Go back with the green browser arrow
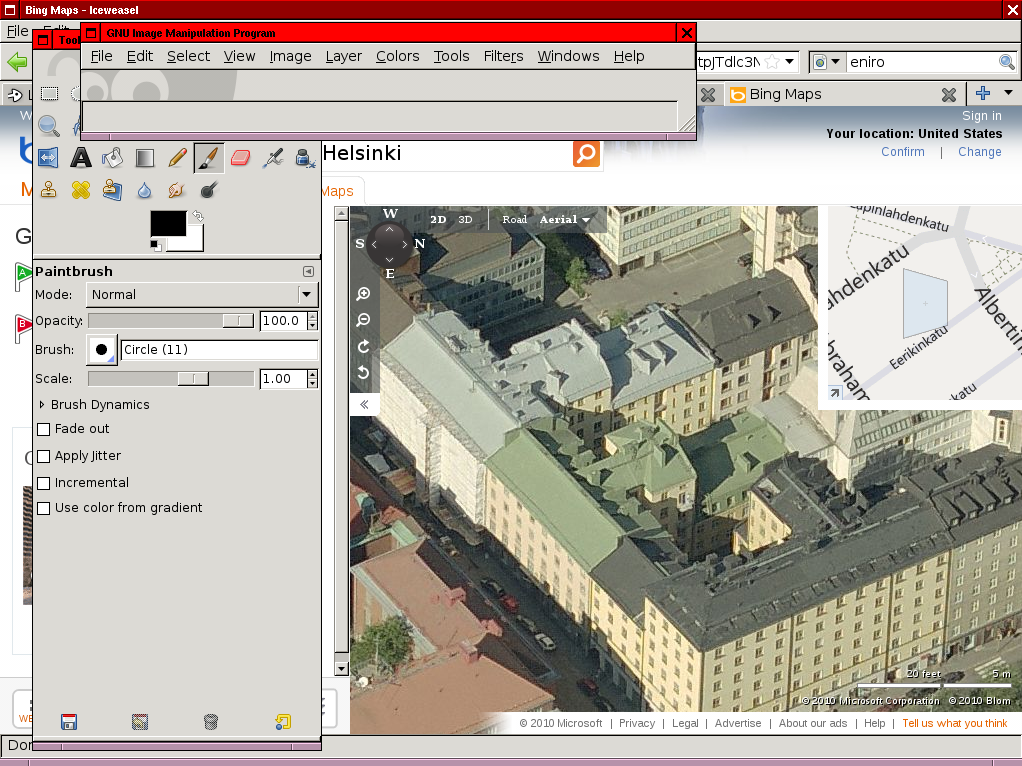The image size is (1022, 766). (x=18, y=62)
